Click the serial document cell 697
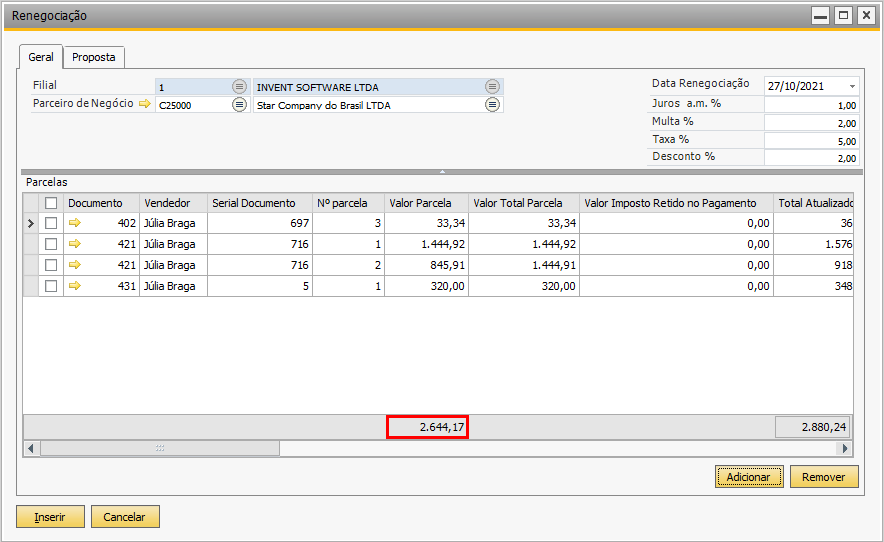The image size is (884, 542). tap(260, 223)
